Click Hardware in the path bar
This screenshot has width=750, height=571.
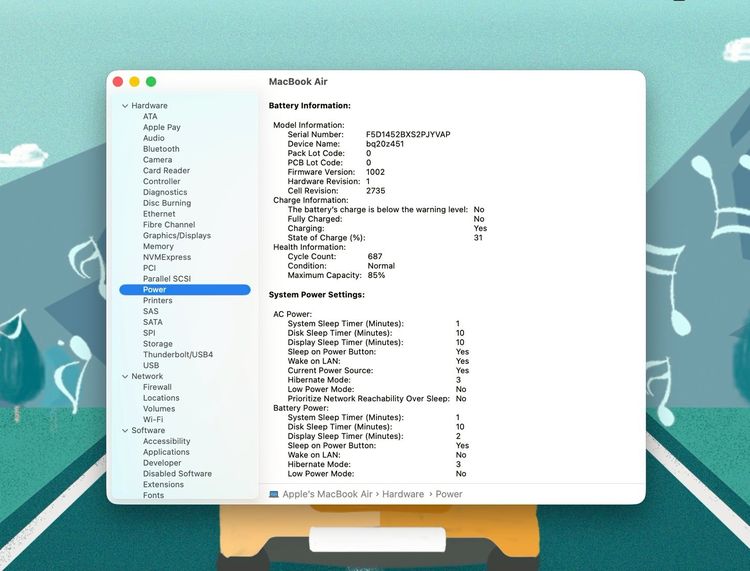403,494
